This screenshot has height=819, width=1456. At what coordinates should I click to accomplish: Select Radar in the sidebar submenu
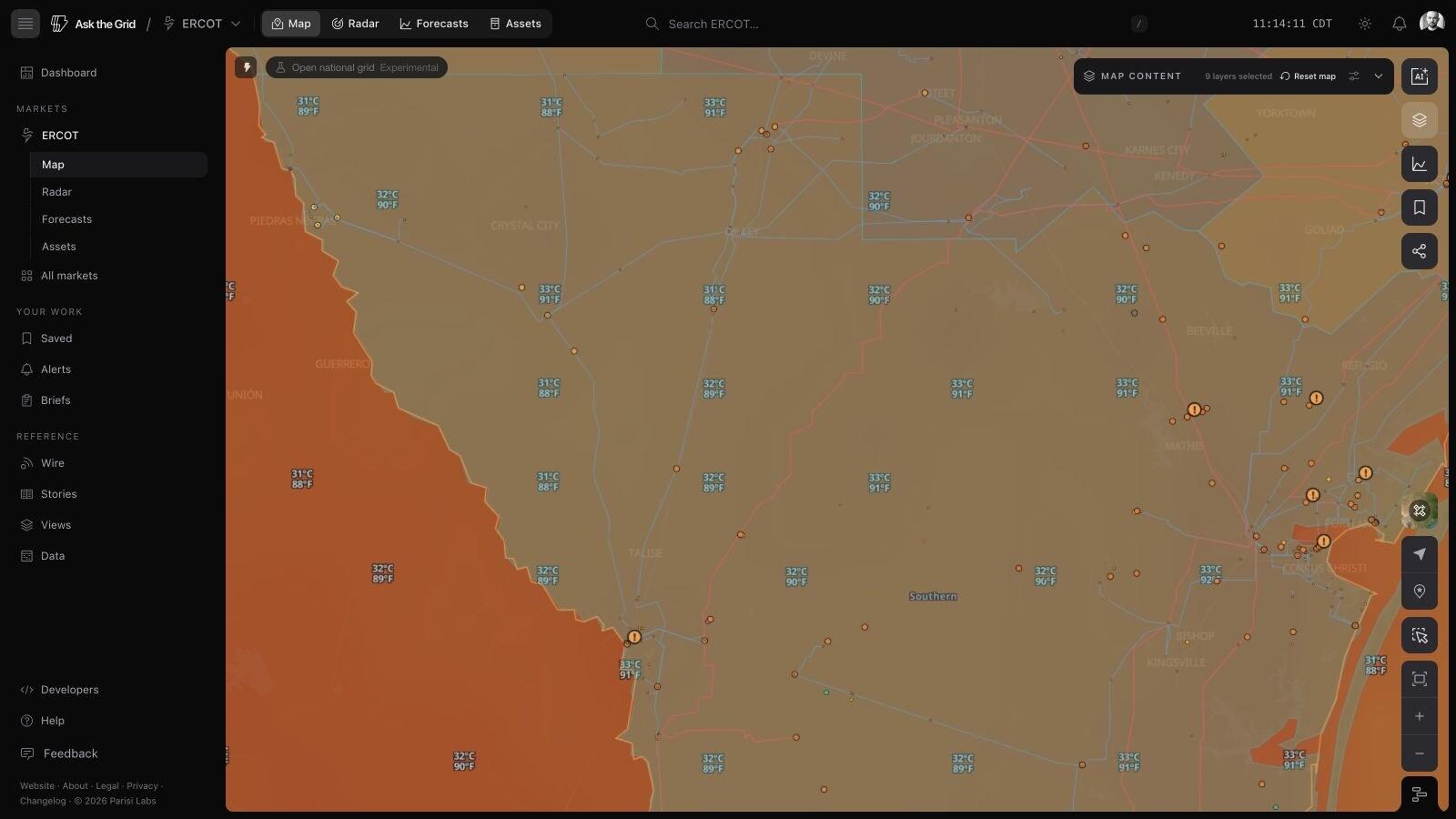pos(118,192)
